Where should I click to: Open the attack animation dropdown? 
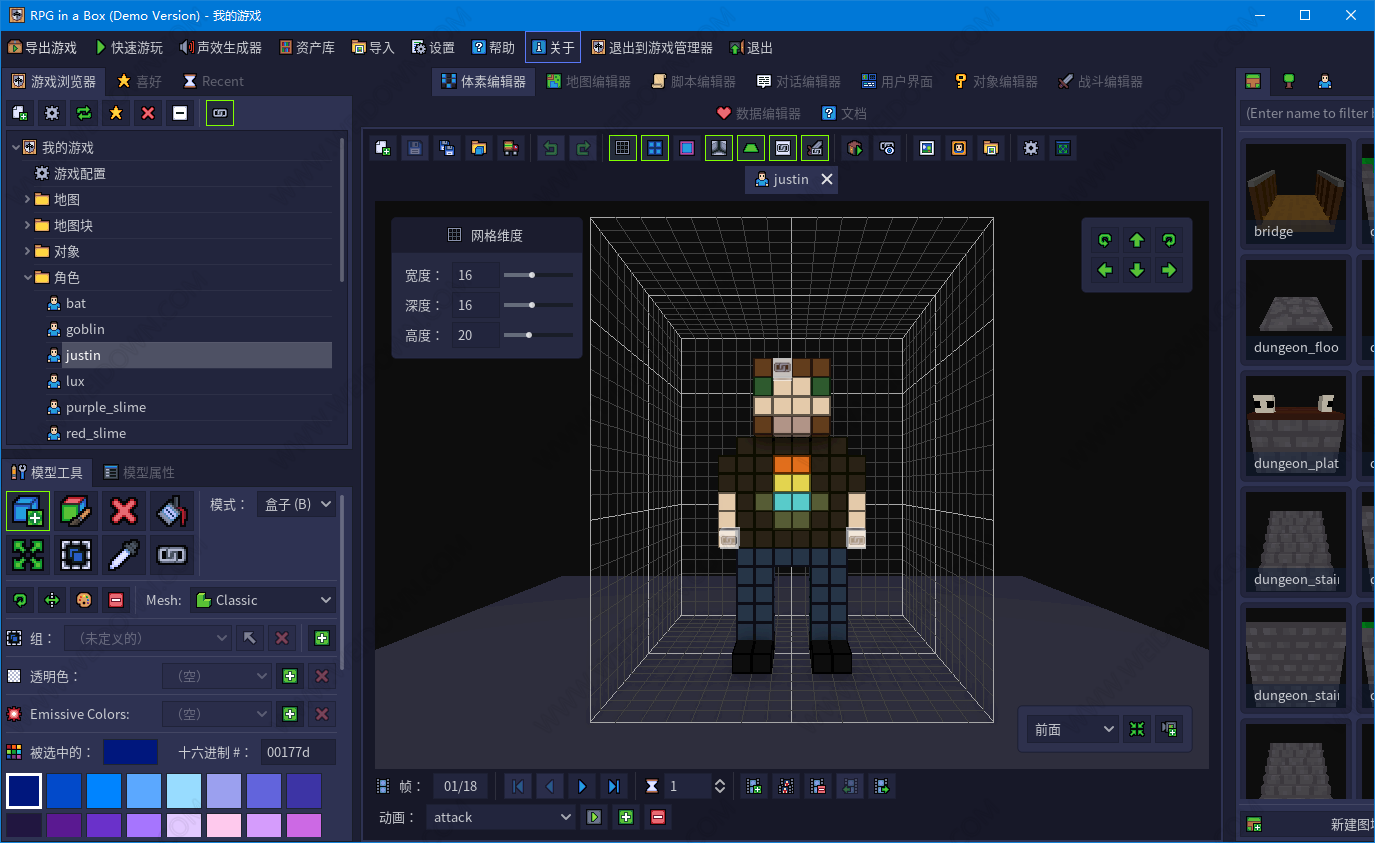point(501,817)
